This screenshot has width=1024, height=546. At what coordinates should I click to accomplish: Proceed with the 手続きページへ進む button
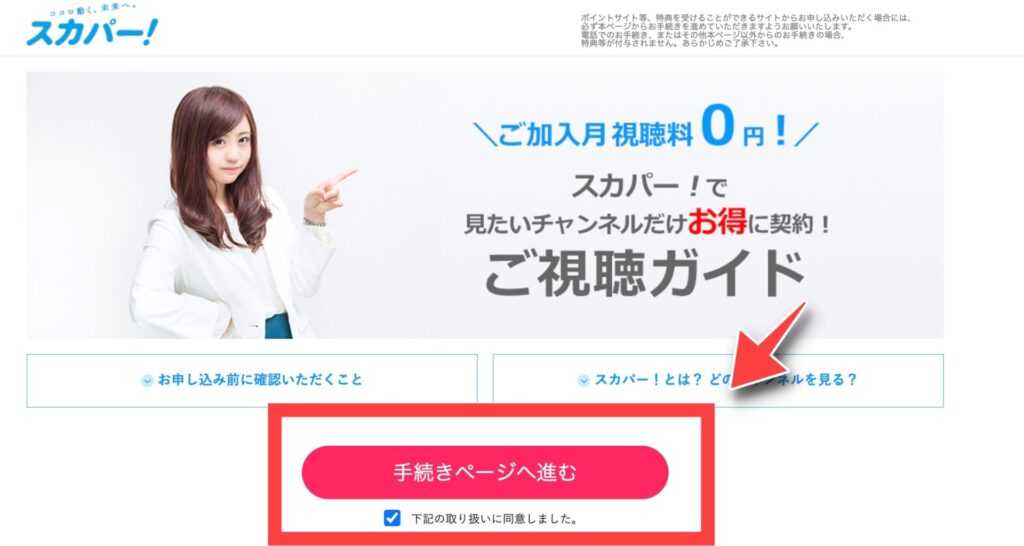coord(485,472)
